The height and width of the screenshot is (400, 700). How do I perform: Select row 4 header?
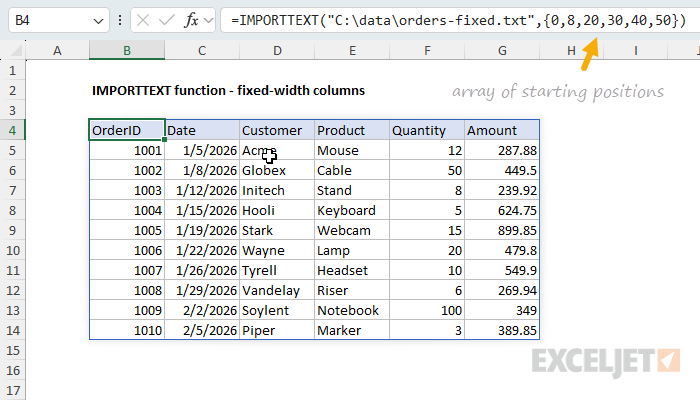(12, 130)
